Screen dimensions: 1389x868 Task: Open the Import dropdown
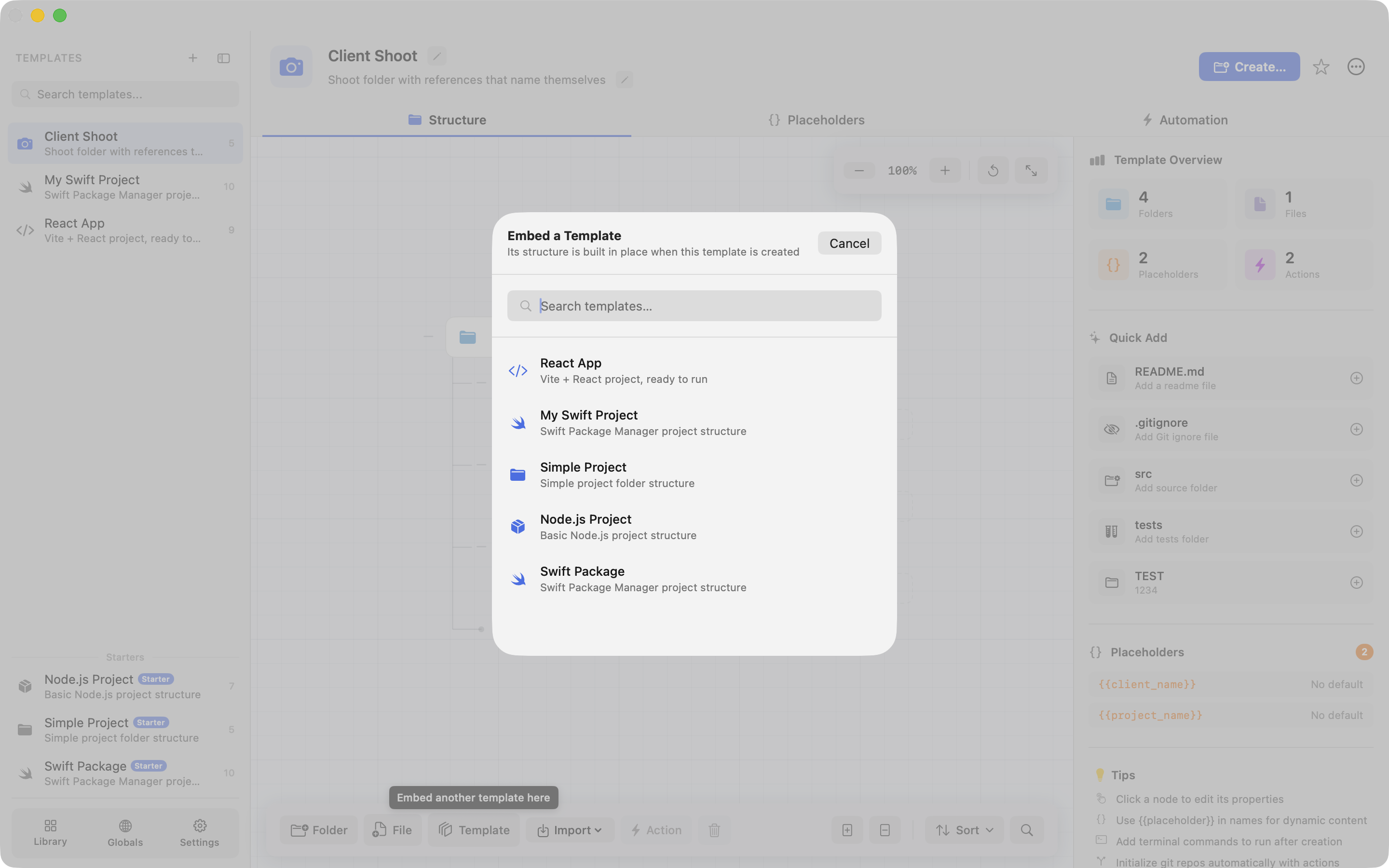pyautogui.click(x=570, y=830)
